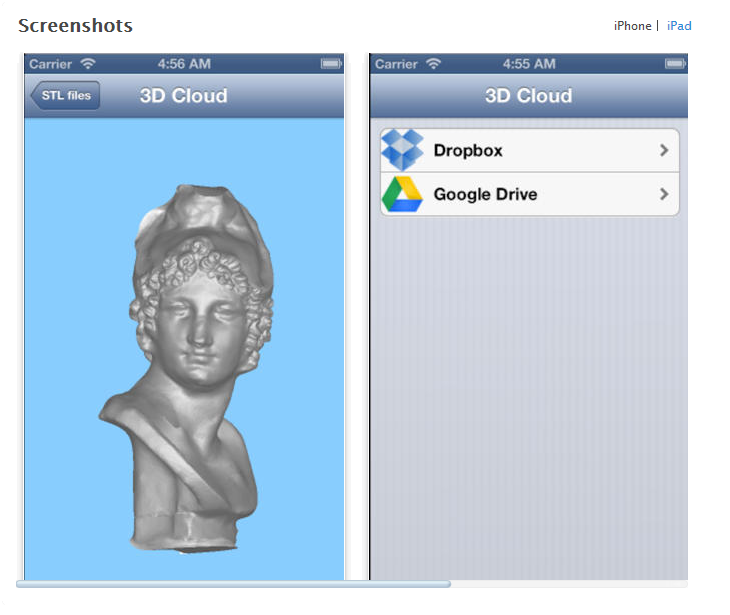Click the 3D Cloud title above the statue
The height and width of the screenshot is (615, 730).
(x=183, y=96)
